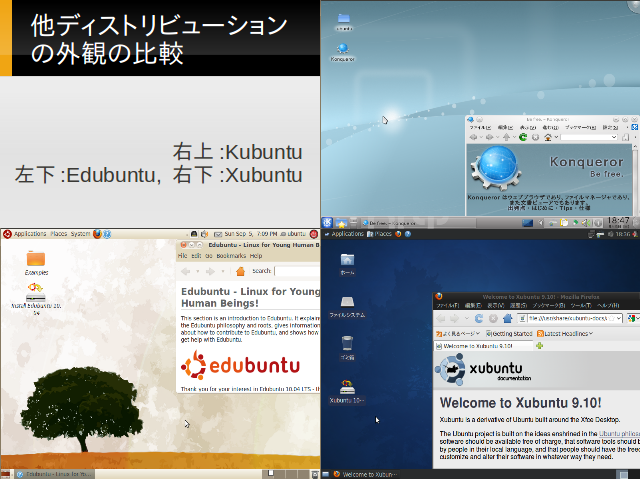This screenshot has width=640, height=480.
Task: Open Konqueror's location bar combo box
Action: [589, 138]
